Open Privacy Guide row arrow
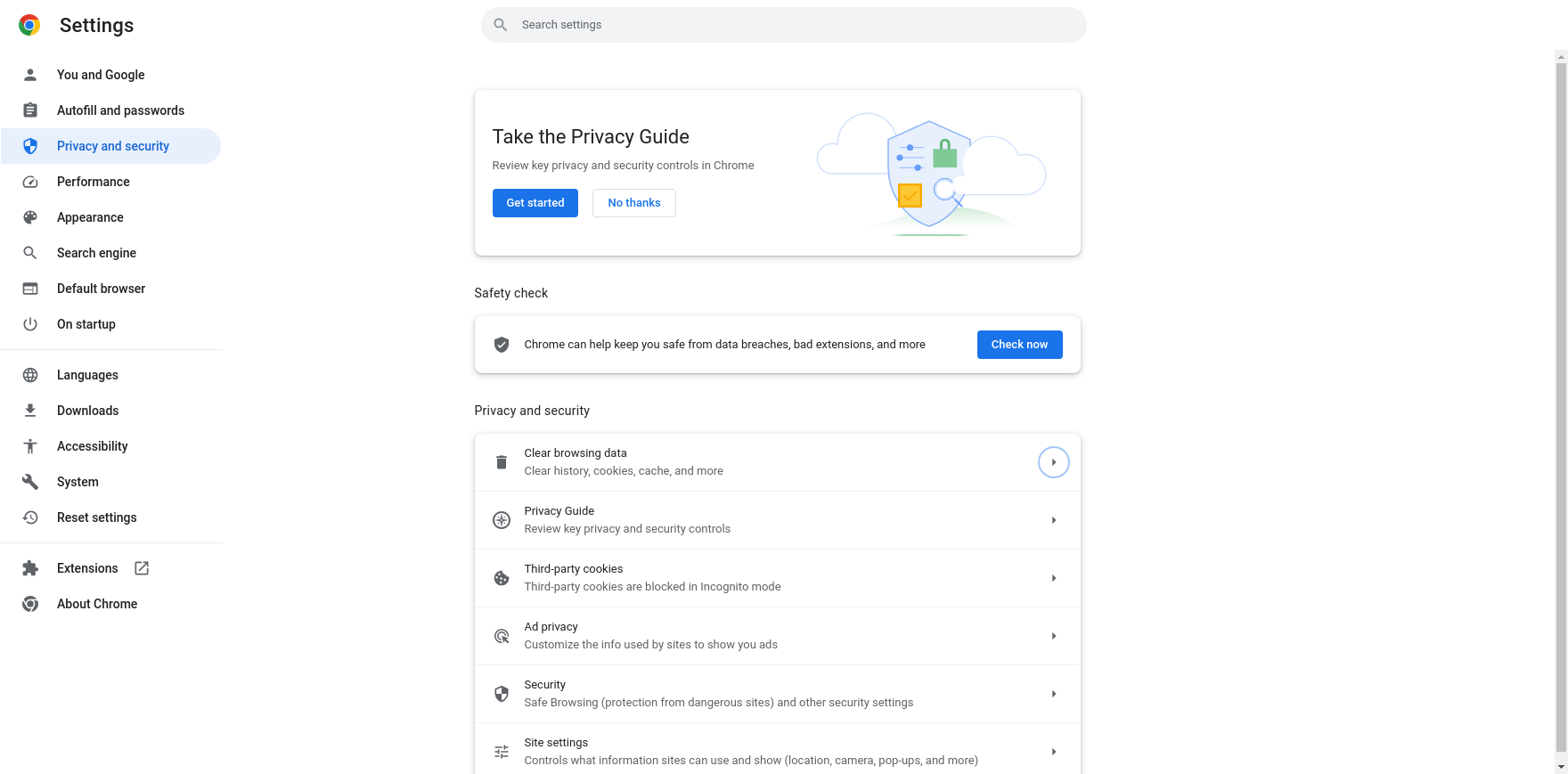The height and width of the screenshot is (774, 1568). [1053, 520]
